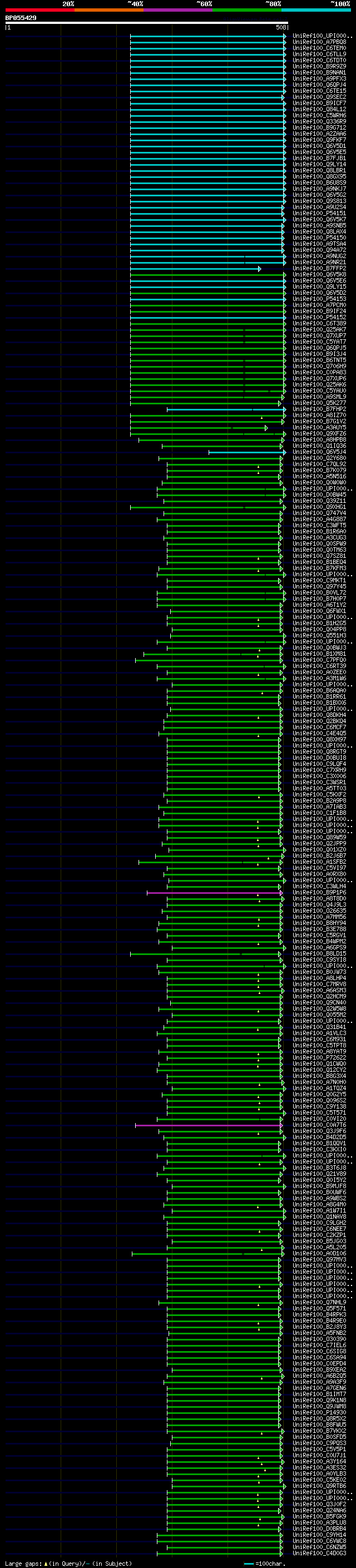Screen dimensions: 356x1568
Task: Click the UniRef100_Q9RTB6 label
Action: pos(319,1486)
